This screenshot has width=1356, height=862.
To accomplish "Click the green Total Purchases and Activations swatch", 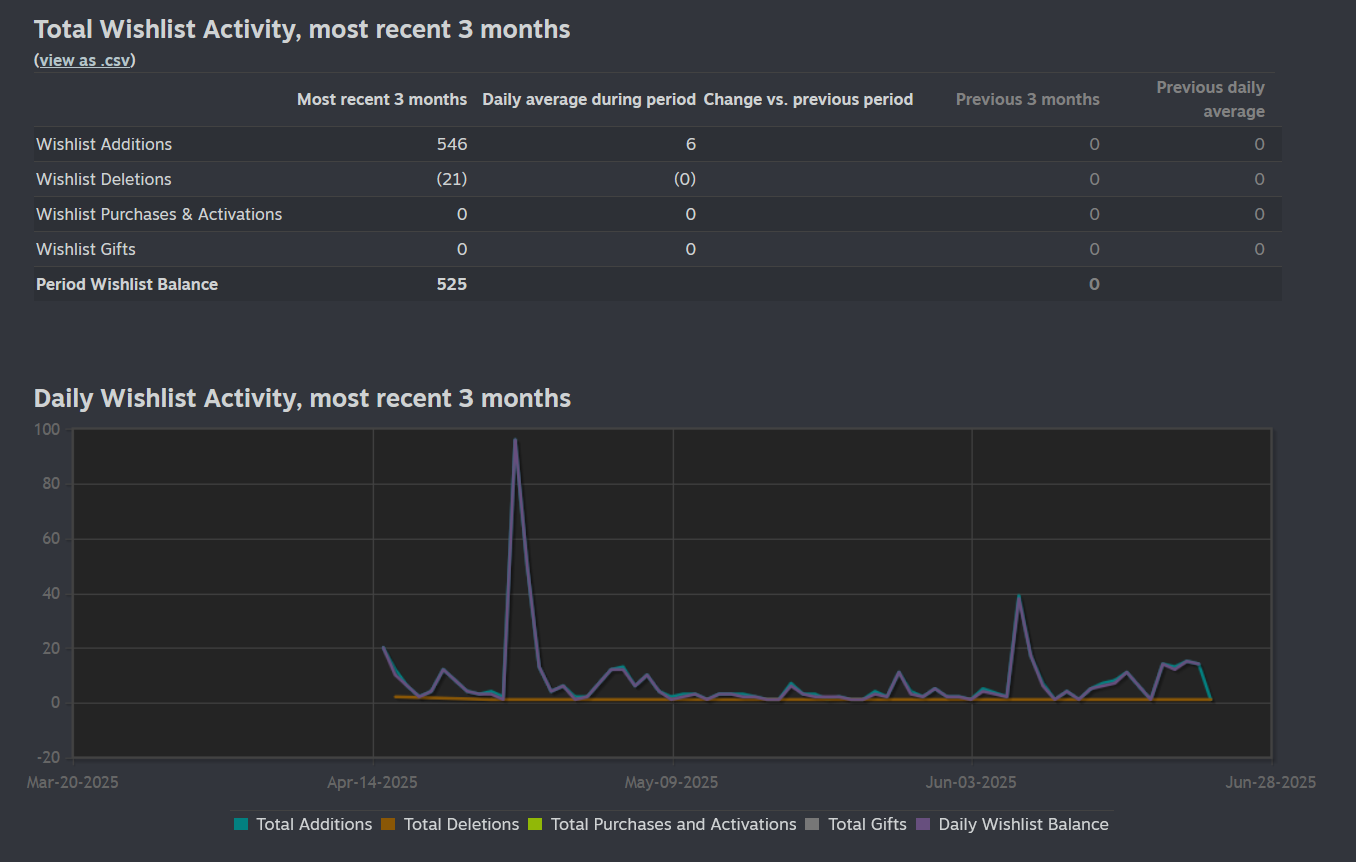I will [535, 825].
